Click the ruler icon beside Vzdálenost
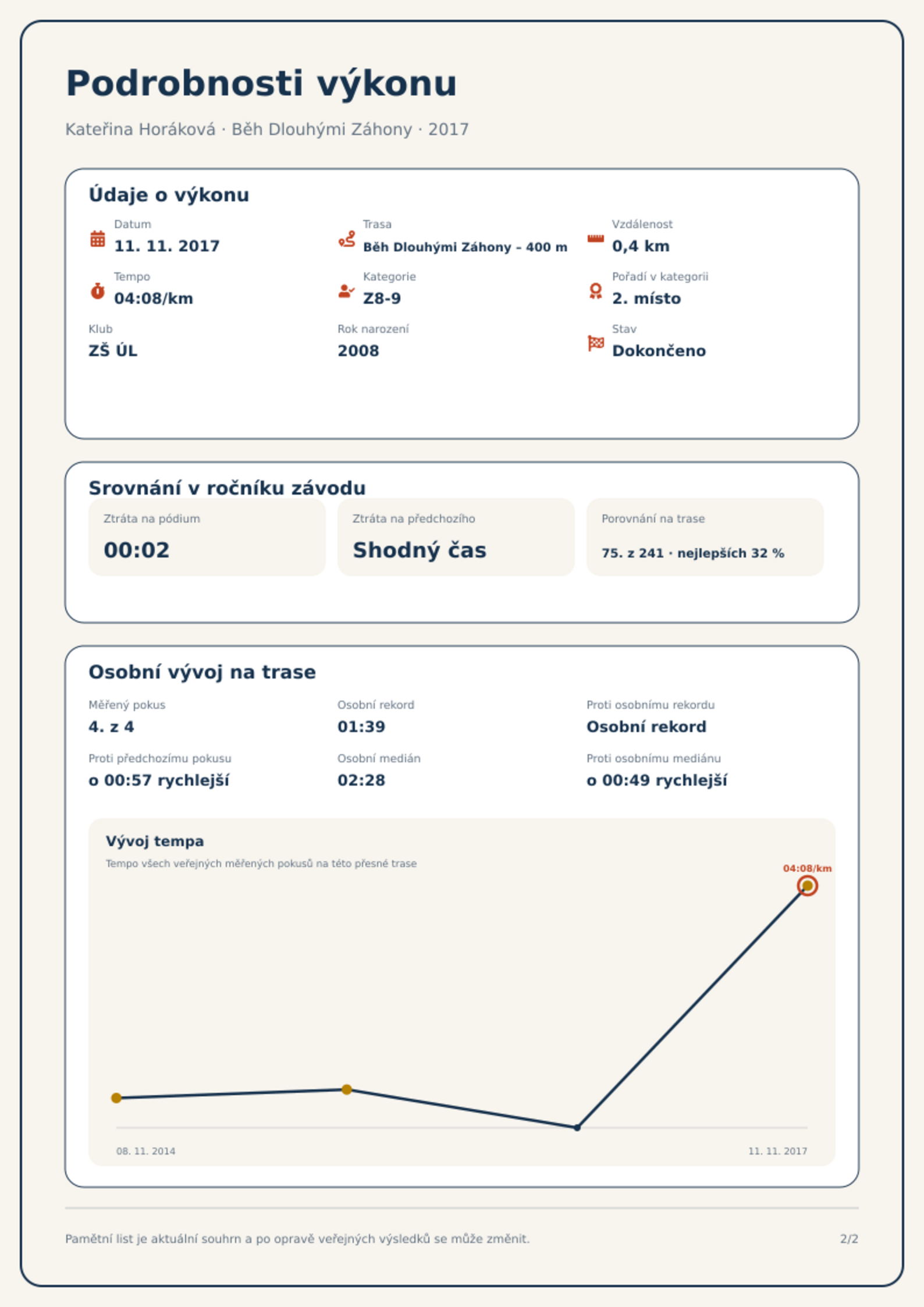Image resolution: width=924 pixels, height=1307 pixels. click(x=595, y=239)
